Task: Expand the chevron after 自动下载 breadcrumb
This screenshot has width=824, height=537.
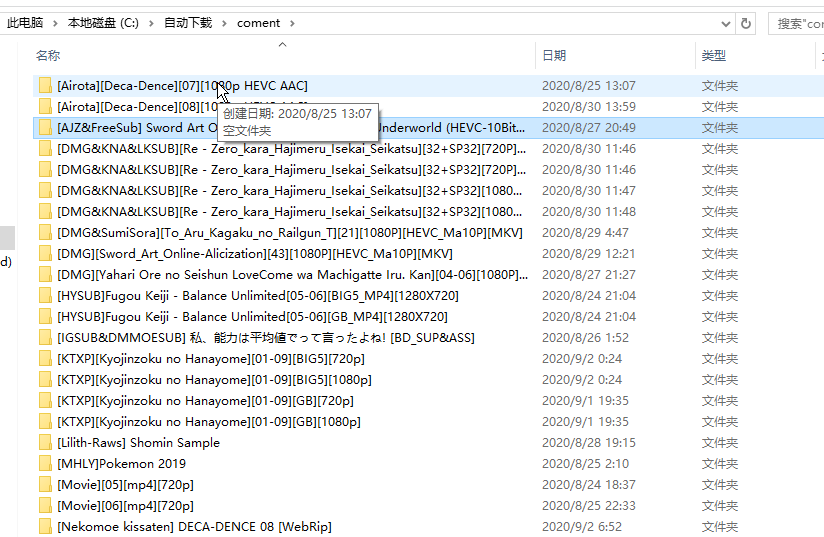Action: pos(226,23)
